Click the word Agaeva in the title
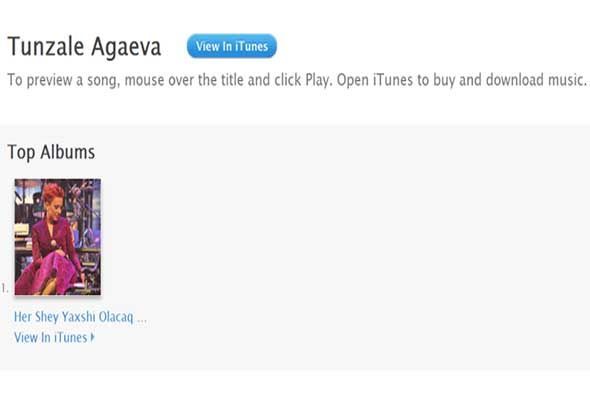The image size is (590, 400). tap(126, 47)
